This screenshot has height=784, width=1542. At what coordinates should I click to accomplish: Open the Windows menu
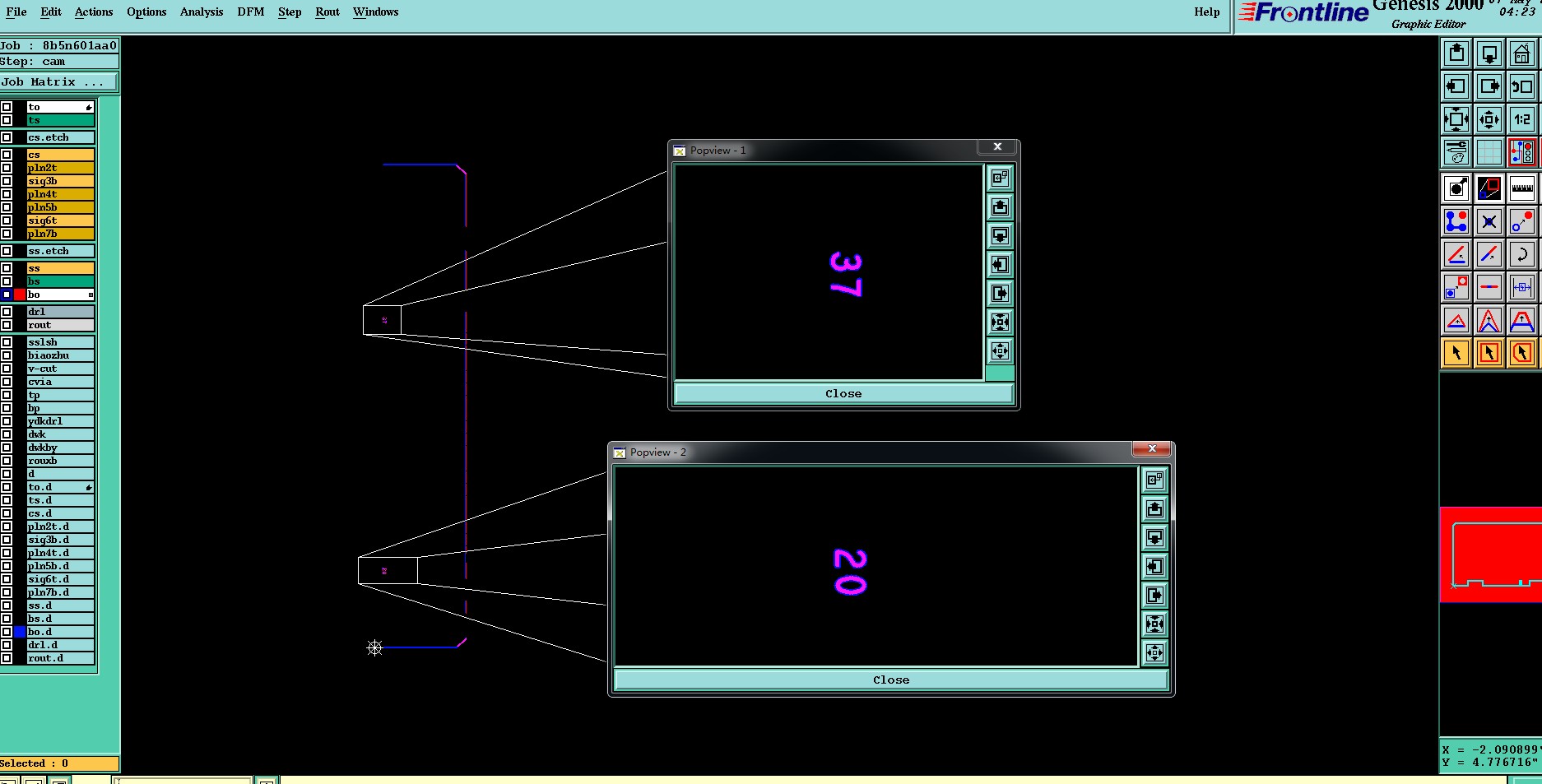tap(375, 12)
